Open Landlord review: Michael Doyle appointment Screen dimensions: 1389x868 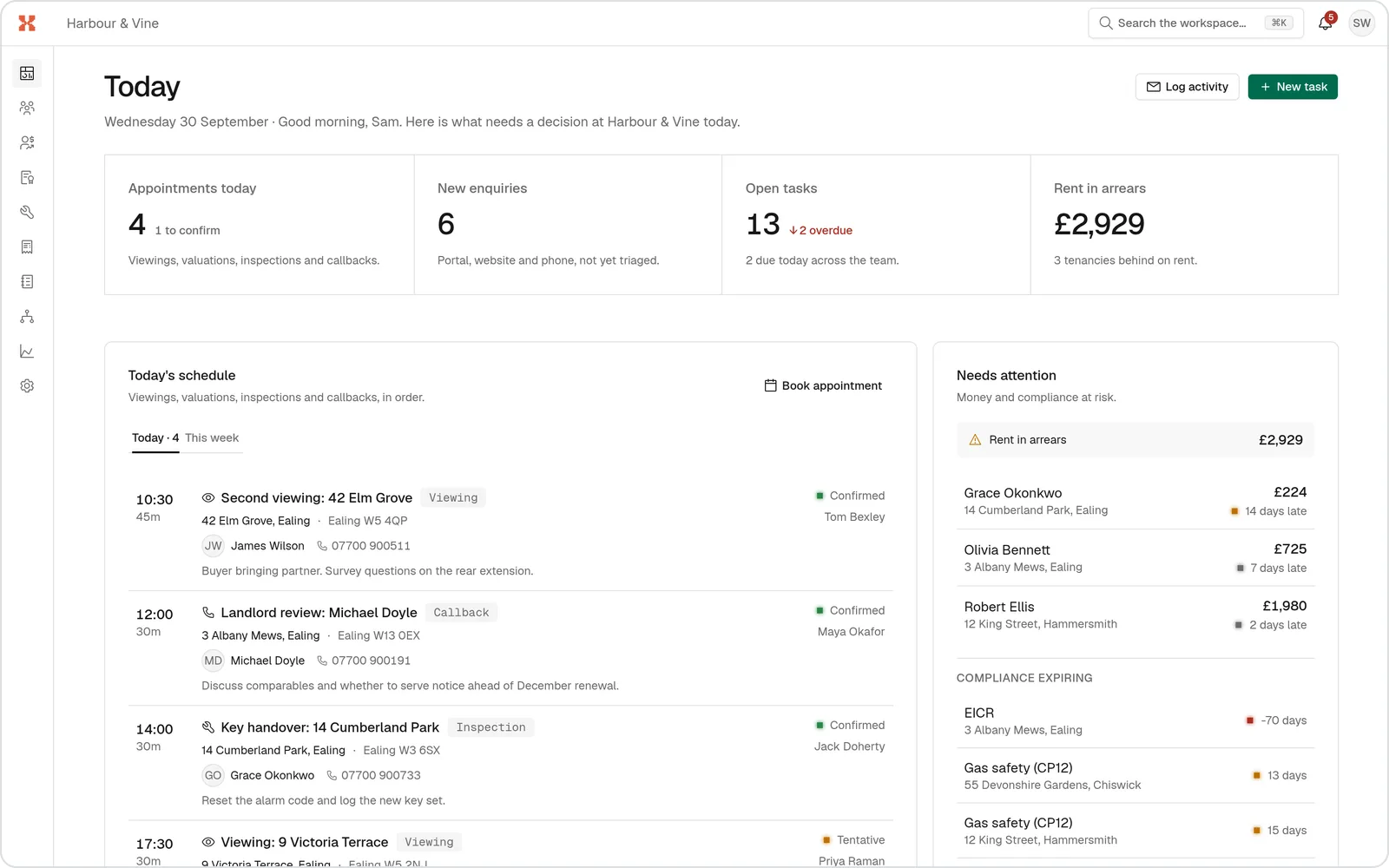point(510,648)
